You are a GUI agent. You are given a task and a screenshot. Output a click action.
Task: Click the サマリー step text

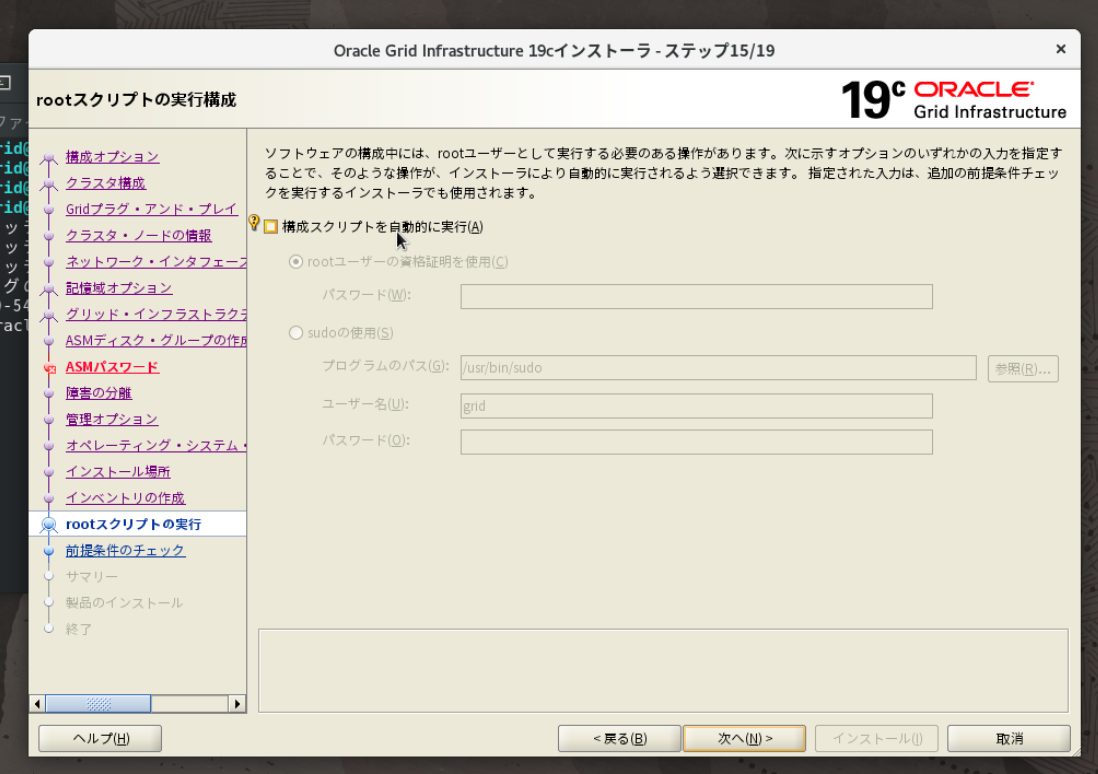pyautogui.click(x=92, y=577)
